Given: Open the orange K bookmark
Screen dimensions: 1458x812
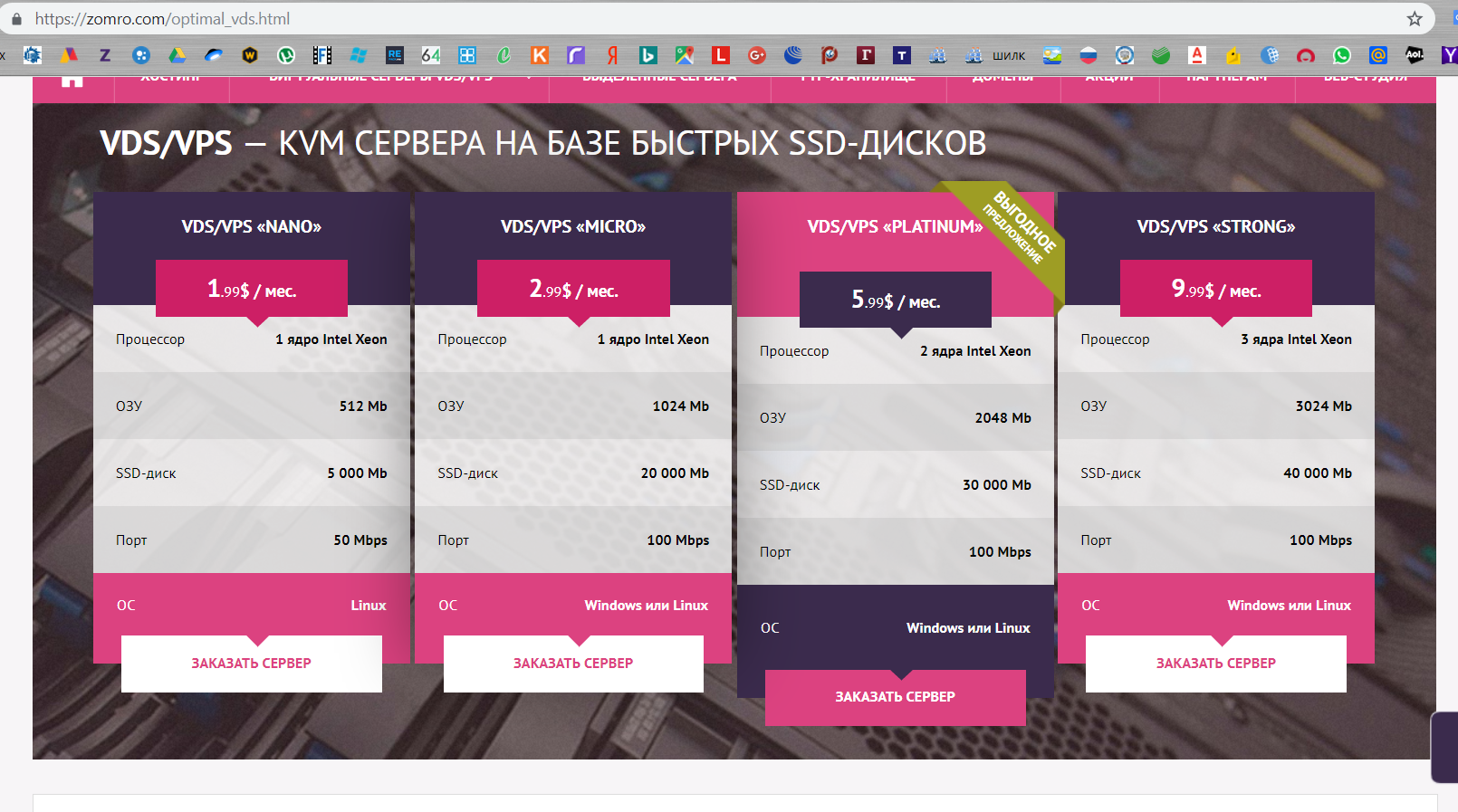Looking at the screenshot, I should point(540,55).
